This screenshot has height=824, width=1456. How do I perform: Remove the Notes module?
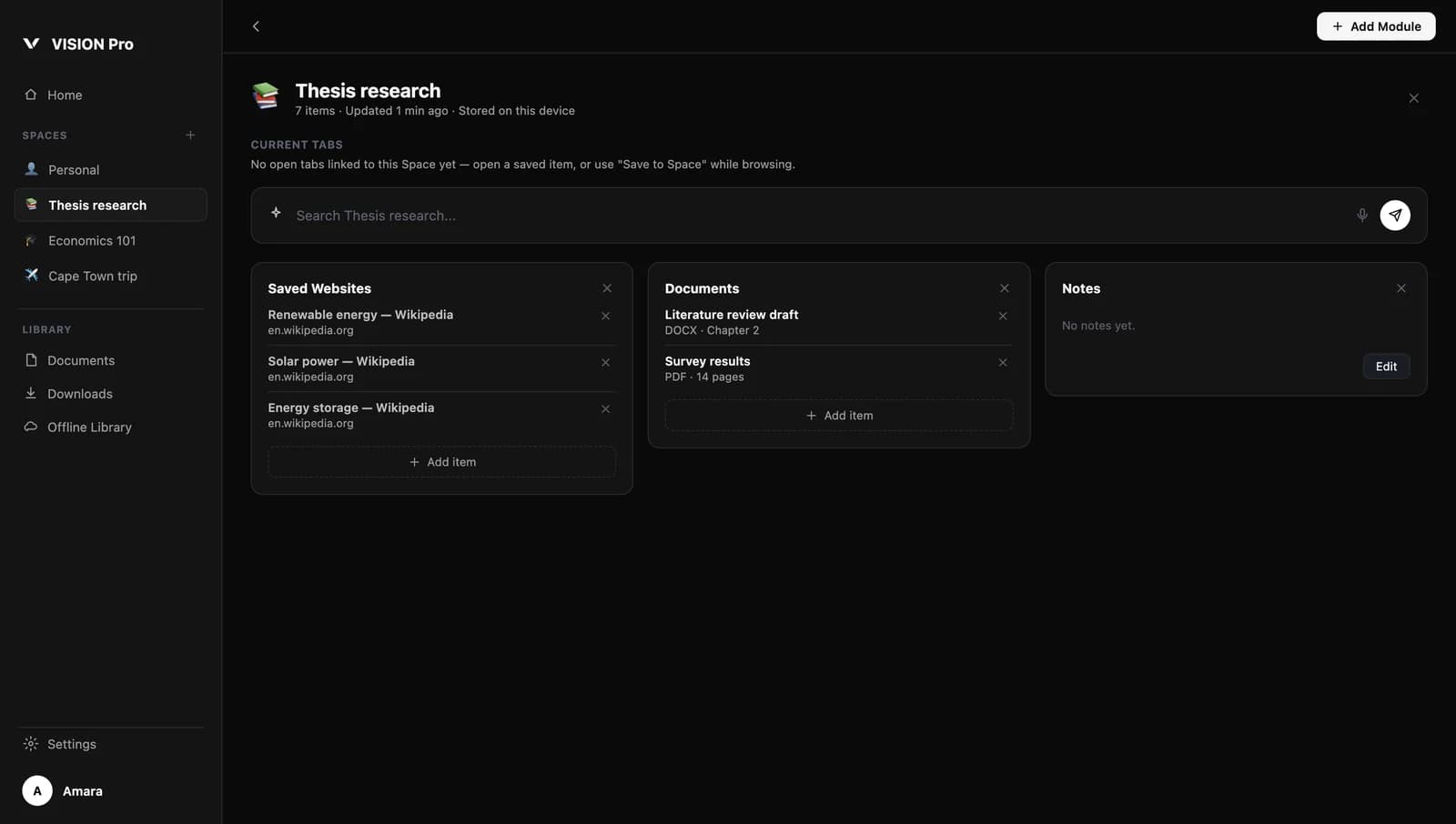pyautogui.click(x=1401, y=288)
